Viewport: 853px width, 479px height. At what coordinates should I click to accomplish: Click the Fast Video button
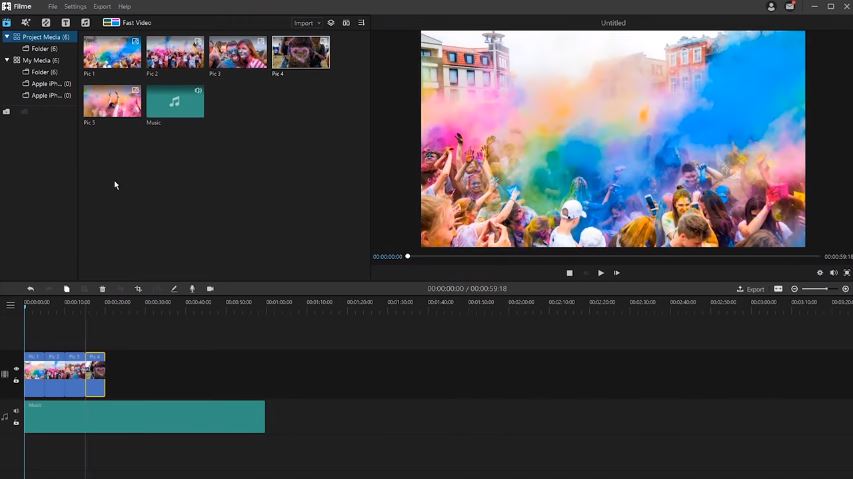pyautogui.click(x=128, y=22)
